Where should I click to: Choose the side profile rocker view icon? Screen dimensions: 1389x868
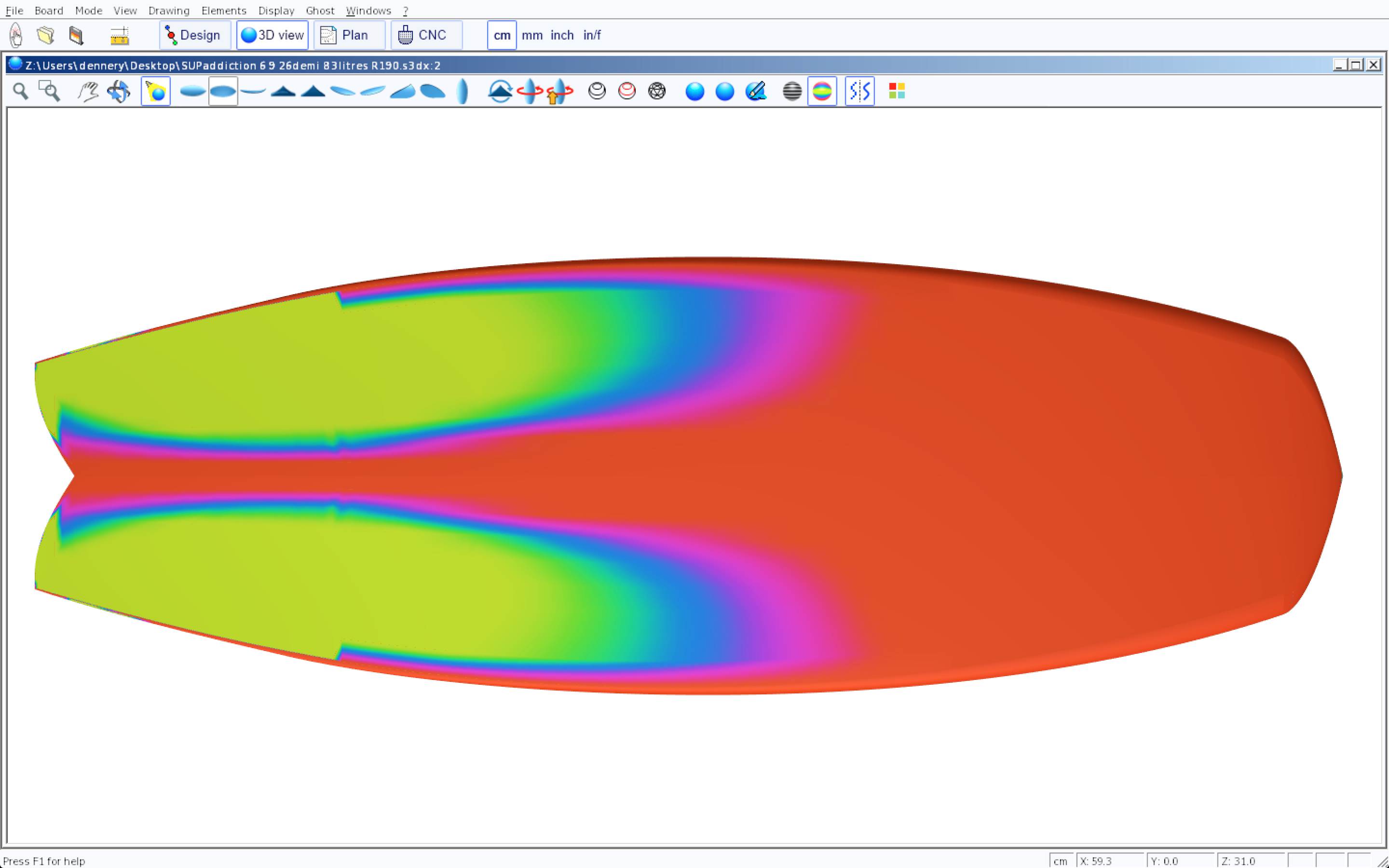(x=253, y=91)
